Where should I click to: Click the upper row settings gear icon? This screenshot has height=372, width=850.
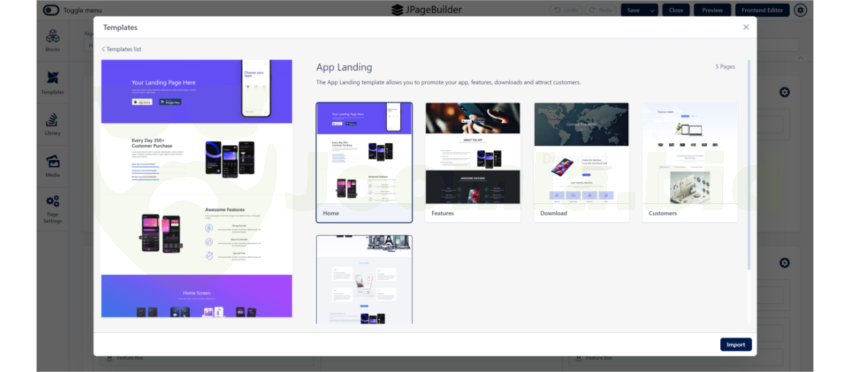(784, 92)
